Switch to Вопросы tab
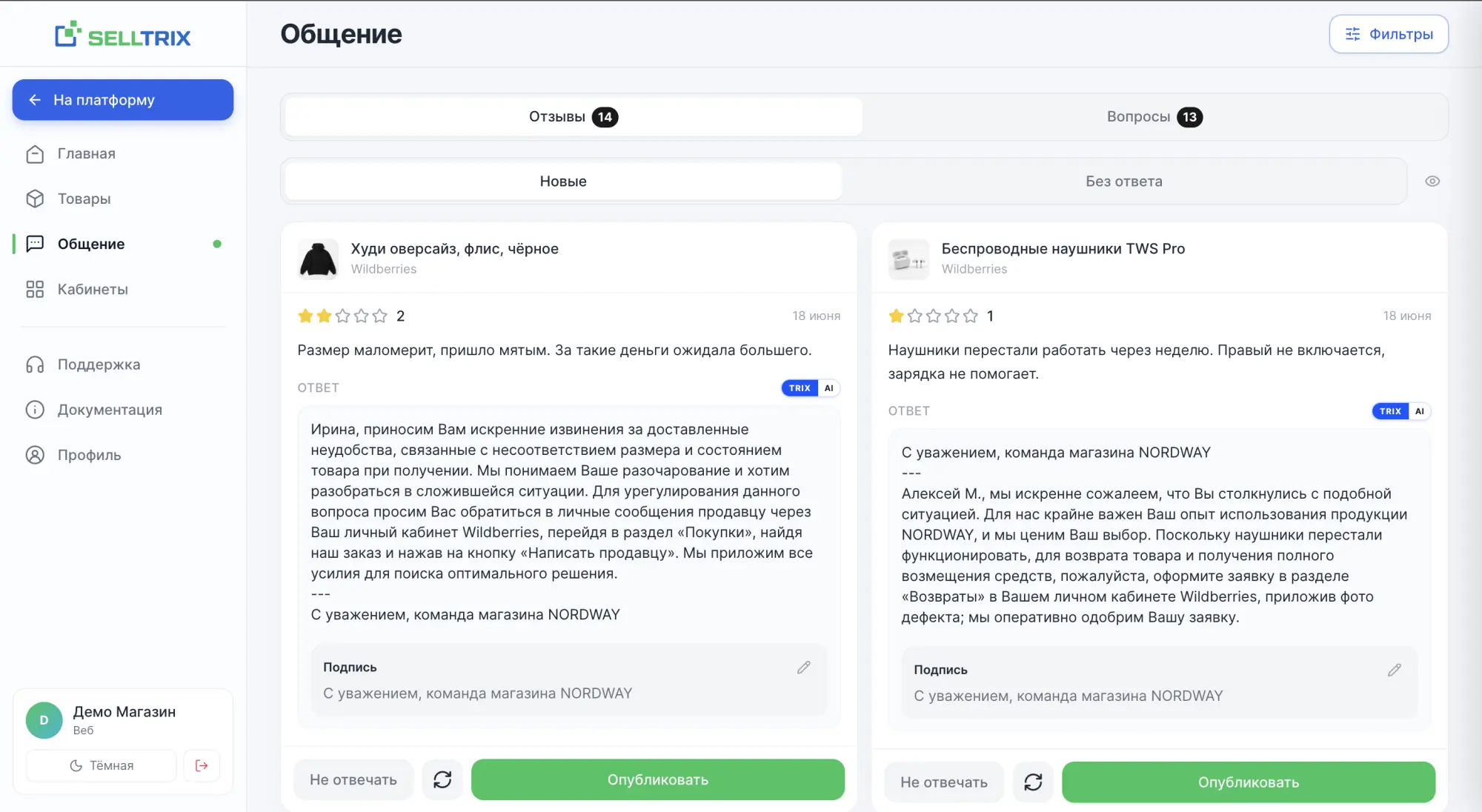1482x812 pixels. click(1154, 117)
